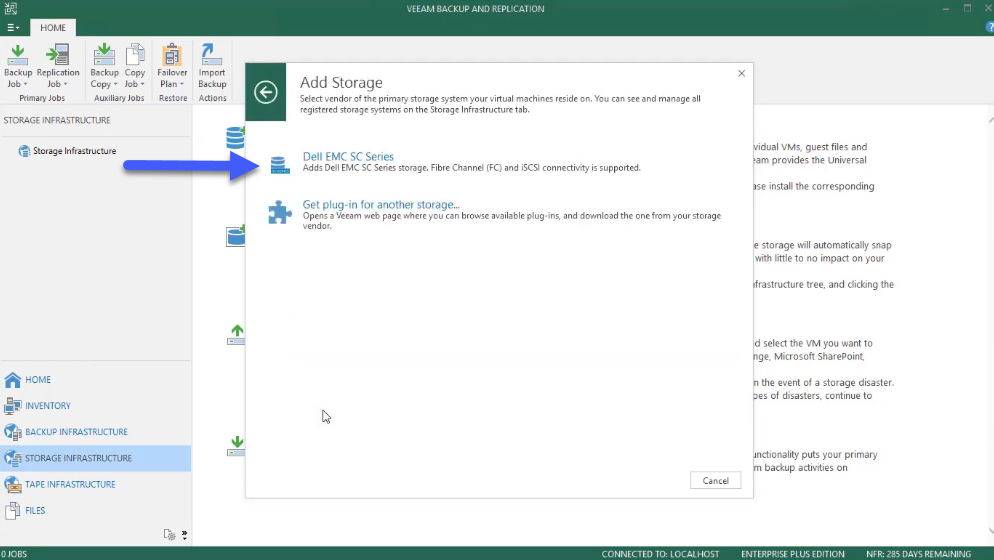Click the Cancel button

[x=715, y=481]
